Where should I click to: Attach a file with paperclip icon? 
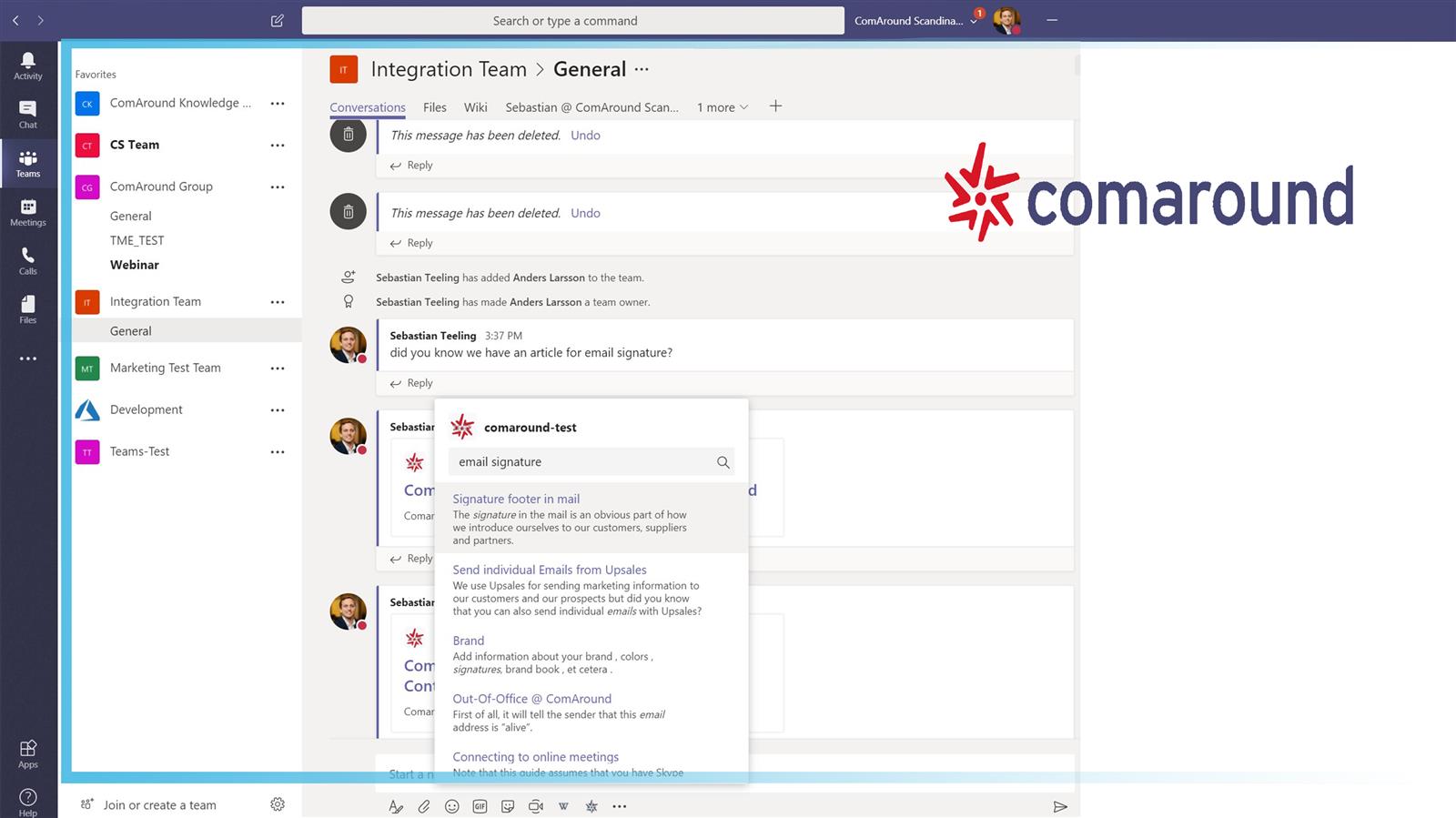tap(424, 806)
